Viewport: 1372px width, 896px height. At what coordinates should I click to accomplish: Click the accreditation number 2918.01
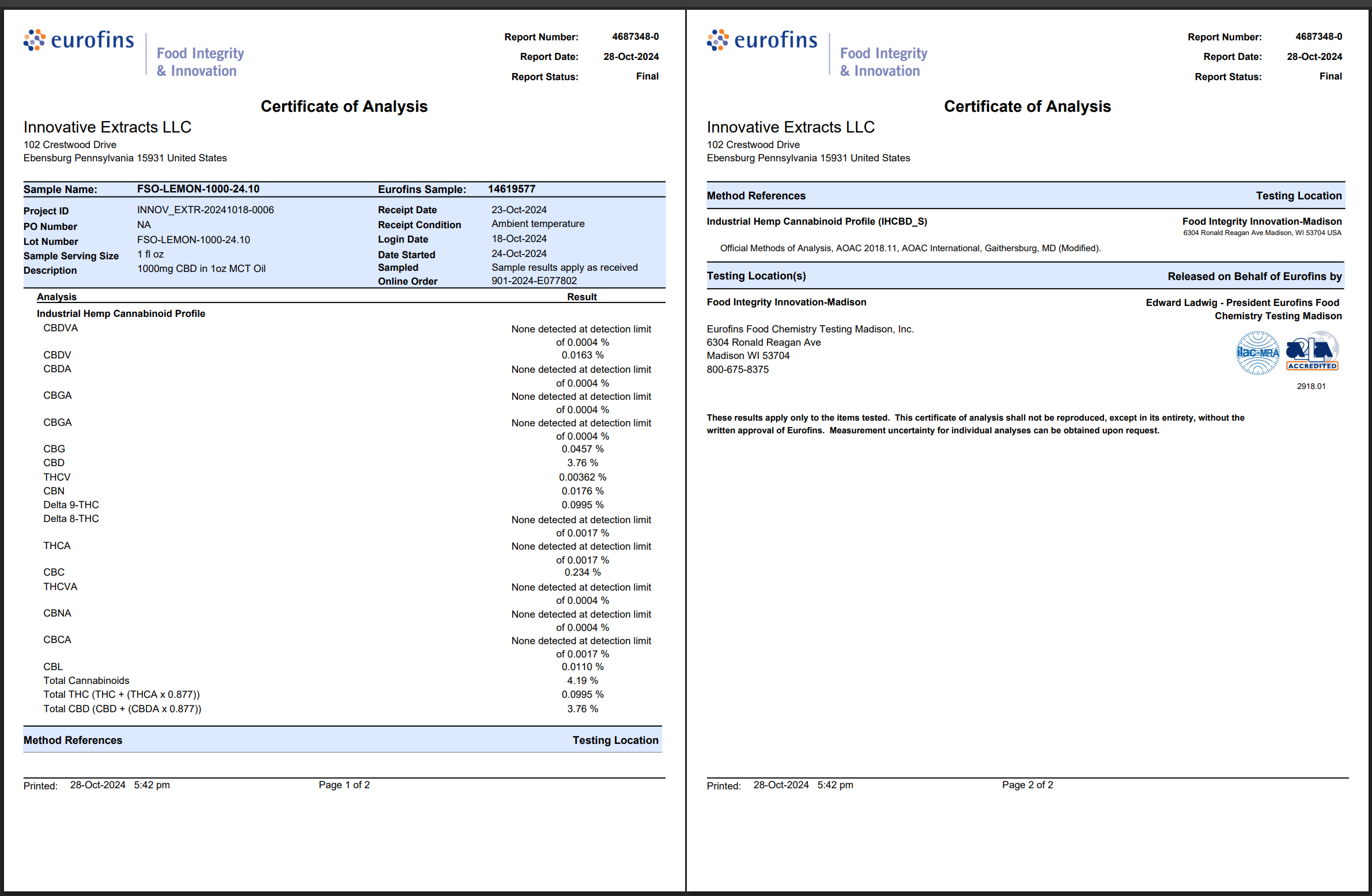[1311, 386]
